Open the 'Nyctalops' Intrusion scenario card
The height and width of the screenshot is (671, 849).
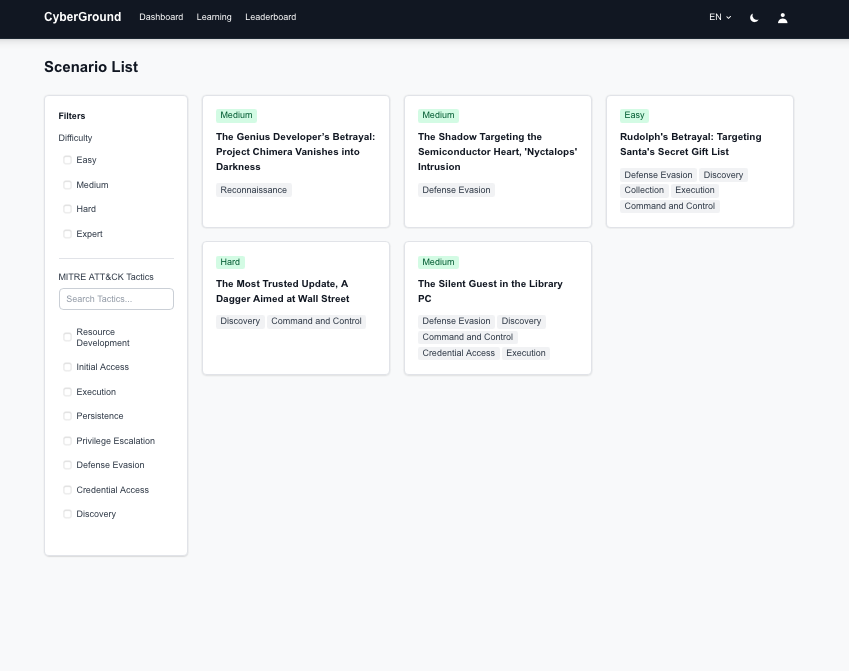pyautogui.click(x=497, y=151)
